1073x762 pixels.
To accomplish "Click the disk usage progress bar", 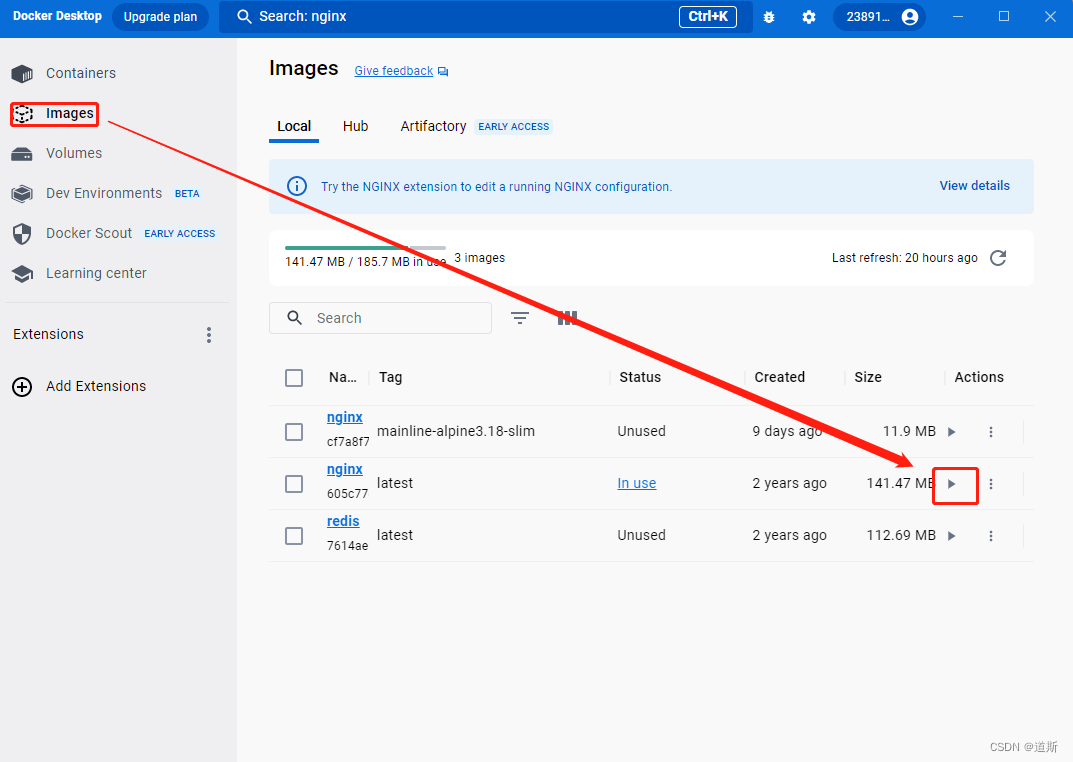I will tap(365, 248).
